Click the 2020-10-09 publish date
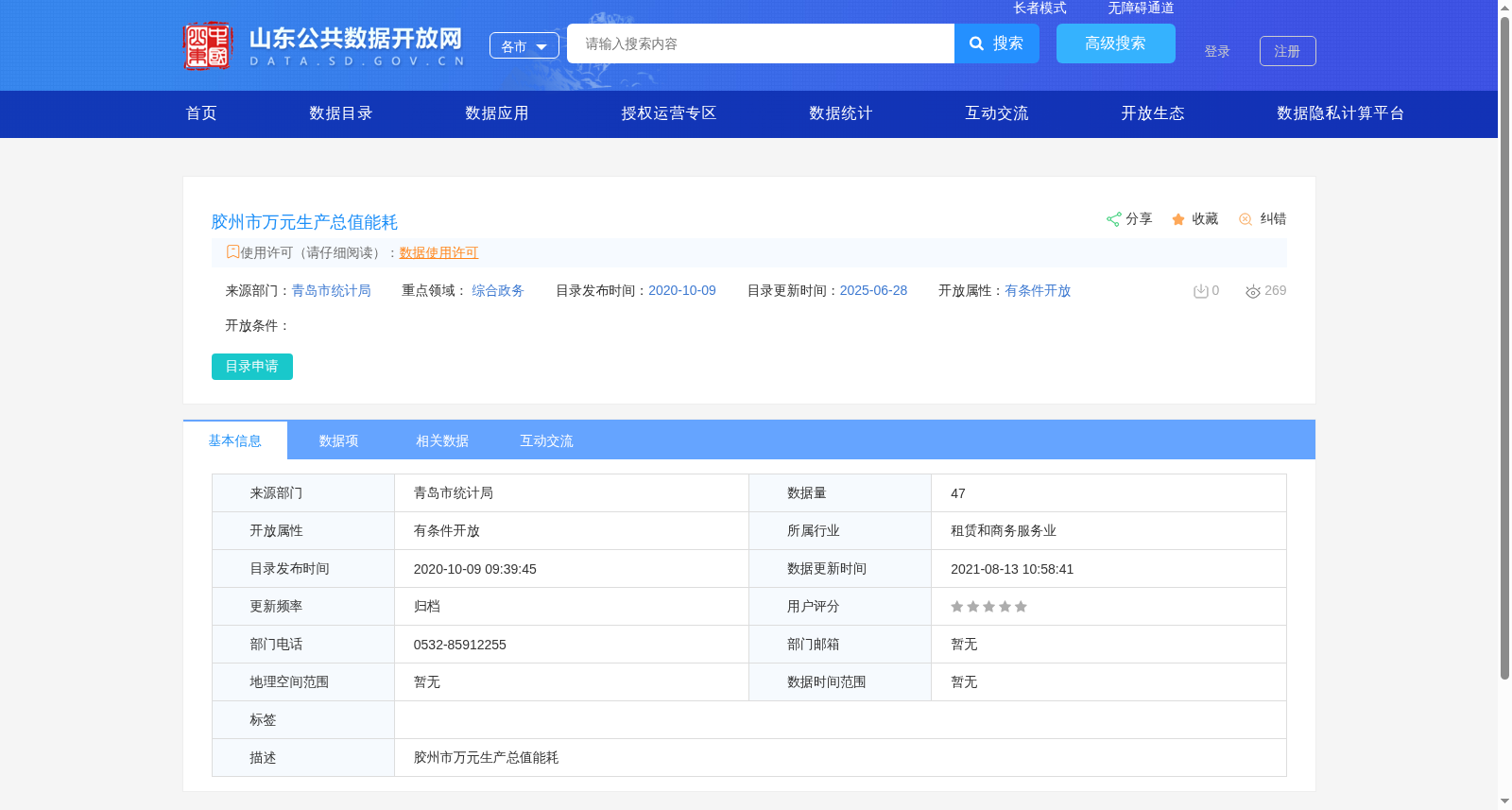Image resolution: width=1512 pixels, height=810 pixels. coord(682,290)
